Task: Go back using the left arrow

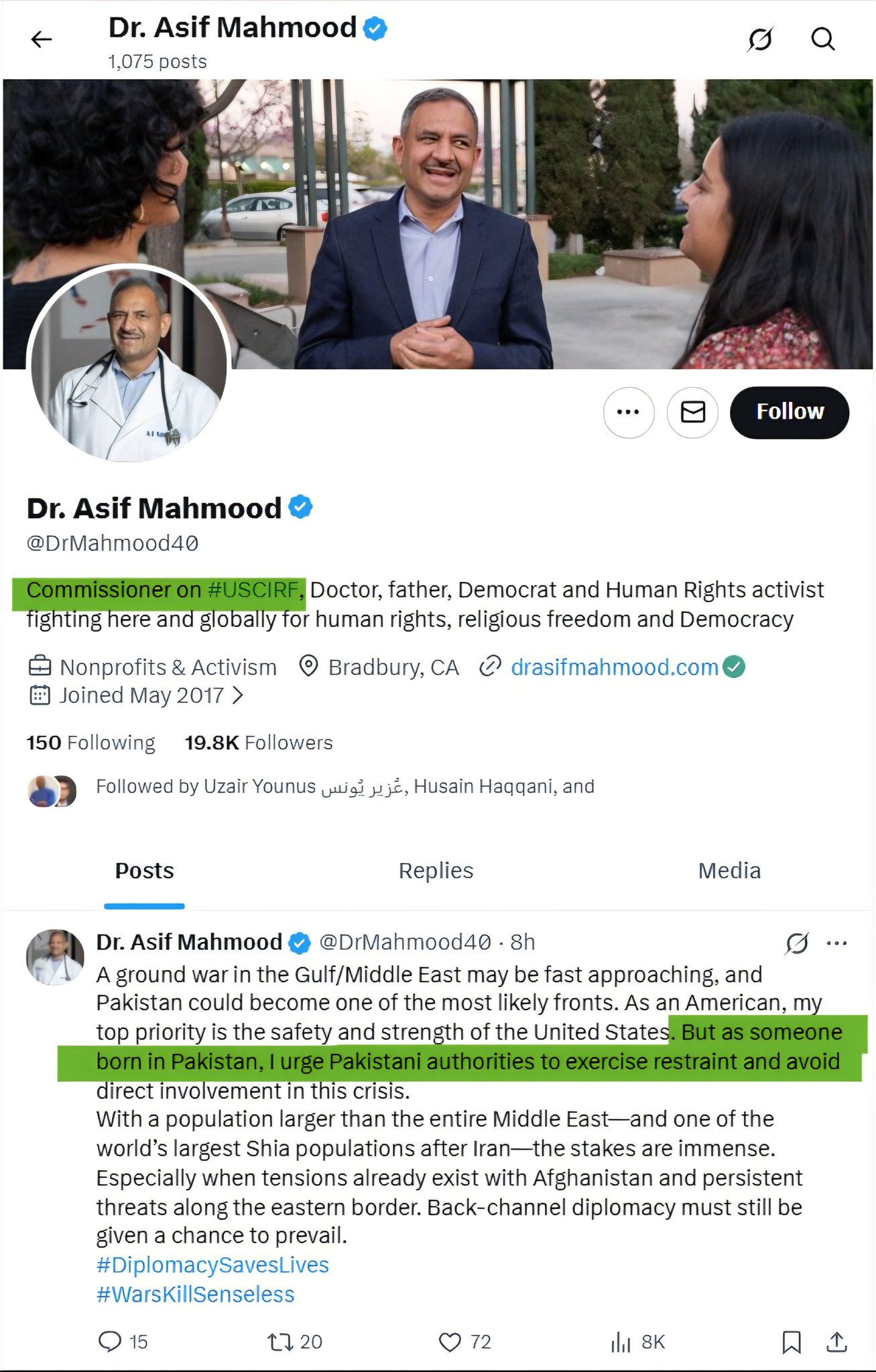Action: (42, 40)
